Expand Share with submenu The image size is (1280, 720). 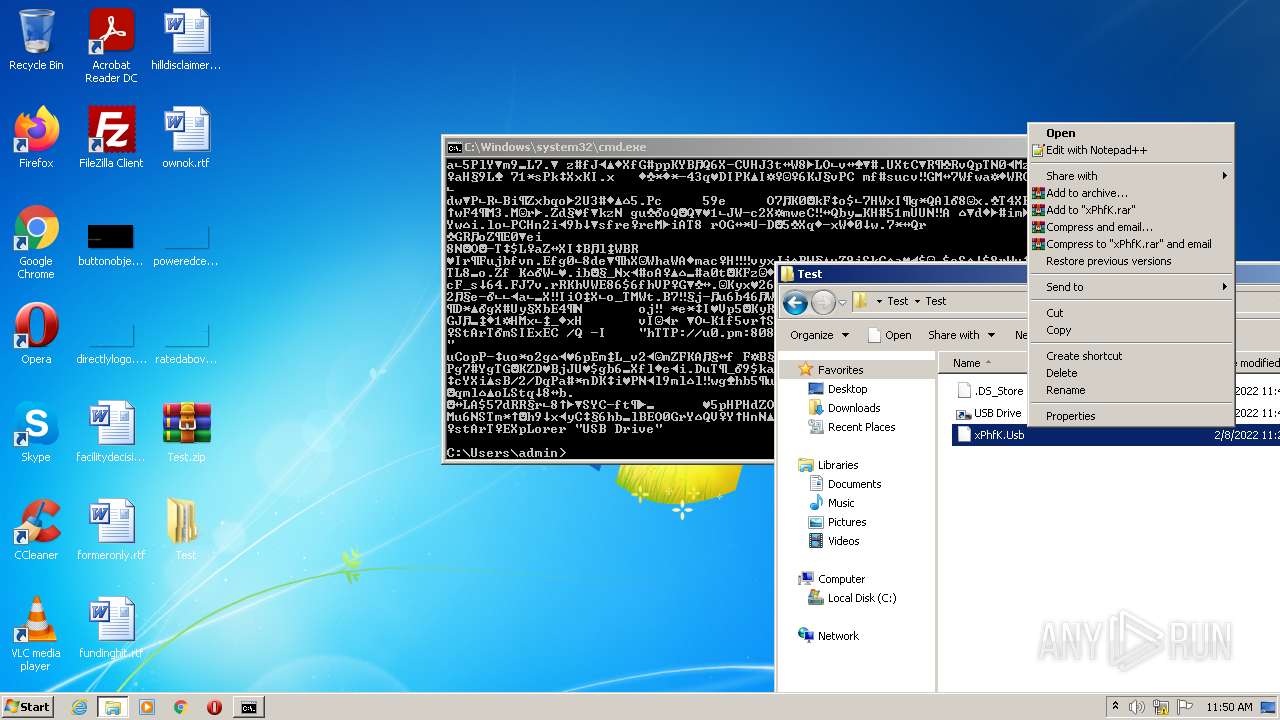(1131, 176)
